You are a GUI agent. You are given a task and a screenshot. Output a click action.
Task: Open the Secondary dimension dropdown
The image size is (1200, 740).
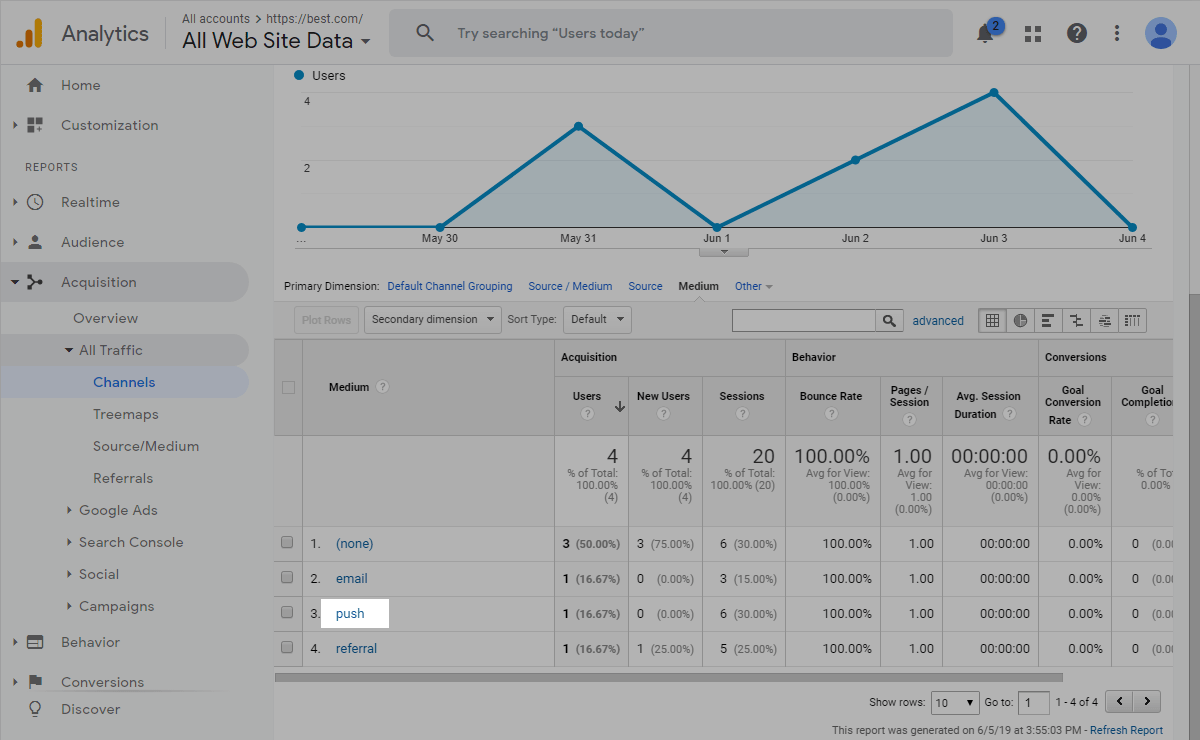point(433,320)
